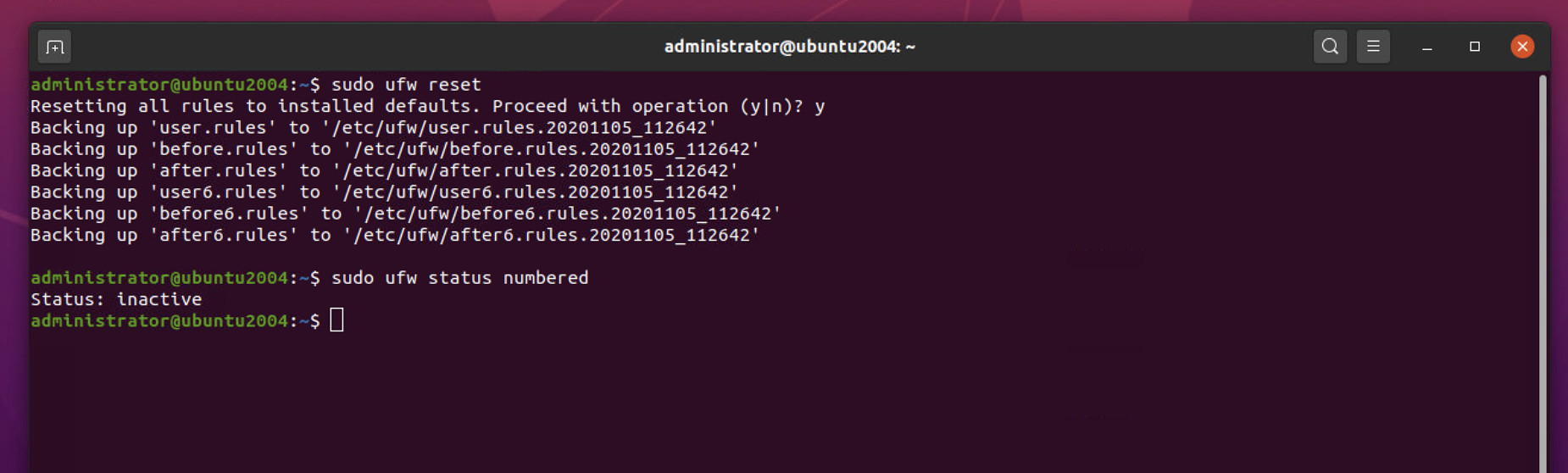Viewport: 1568px width, 473px height.
Task: Click the before.rules backup path line
Action: click(x=395, y=149)
